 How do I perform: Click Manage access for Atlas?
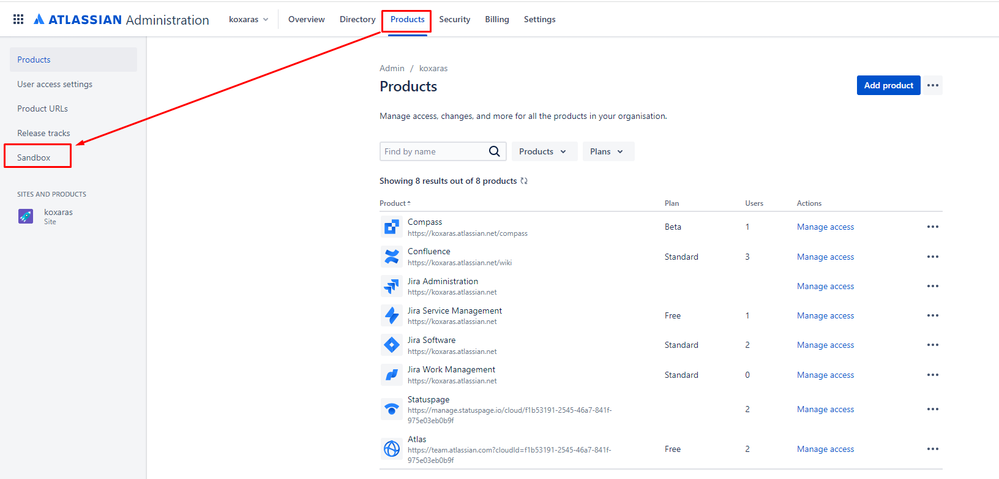click(x=825, y=449)
